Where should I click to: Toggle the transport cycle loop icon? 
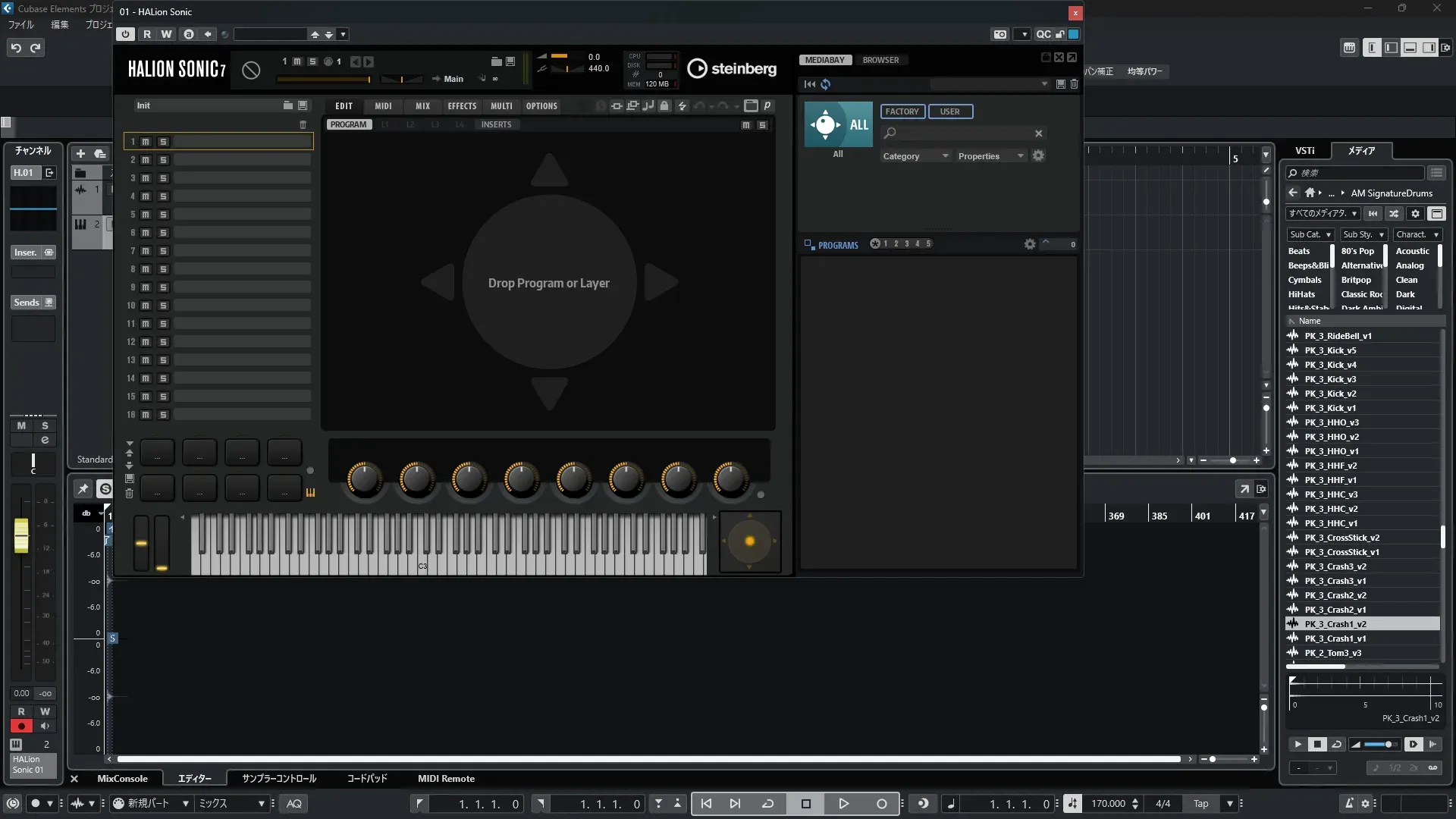click(x=767, y=804)
